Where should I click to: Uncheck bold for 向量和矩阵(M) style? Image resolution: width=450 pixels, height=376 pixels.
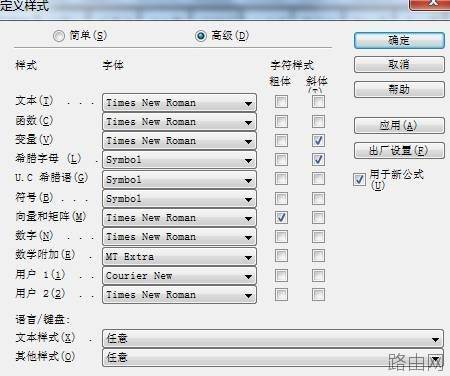281,217
